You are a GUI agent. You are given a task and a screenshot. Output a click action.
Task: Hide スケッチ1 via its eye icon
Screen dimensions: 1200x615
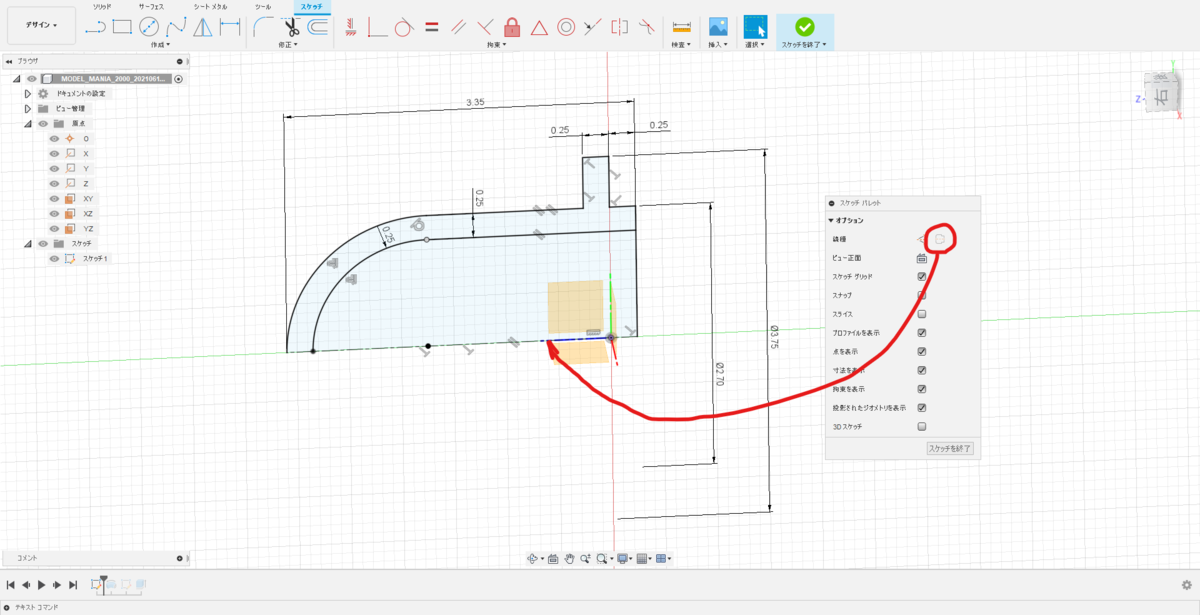(55, 259)
